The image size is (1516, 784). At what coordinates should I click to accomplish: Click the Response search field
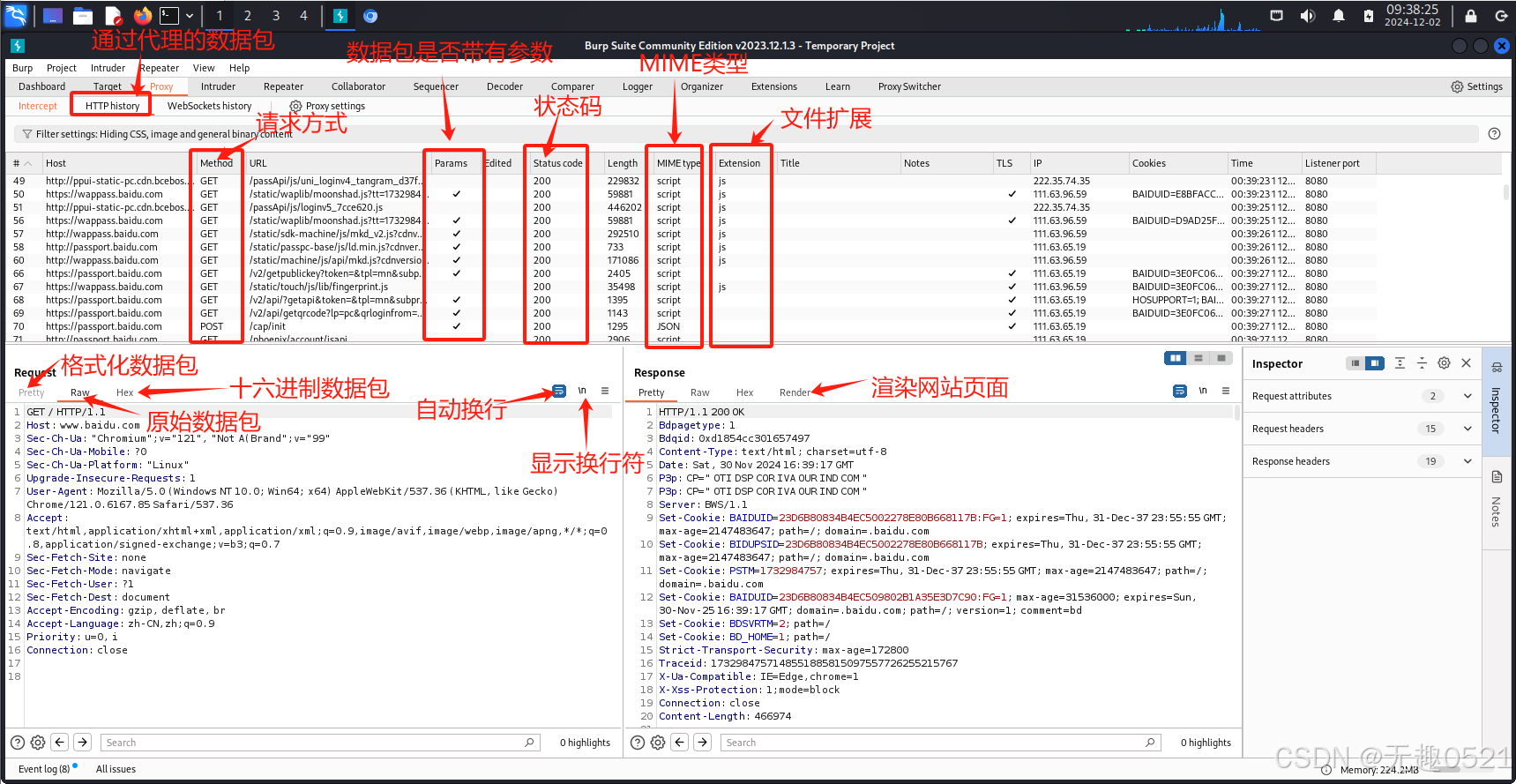tap(939, 743)
